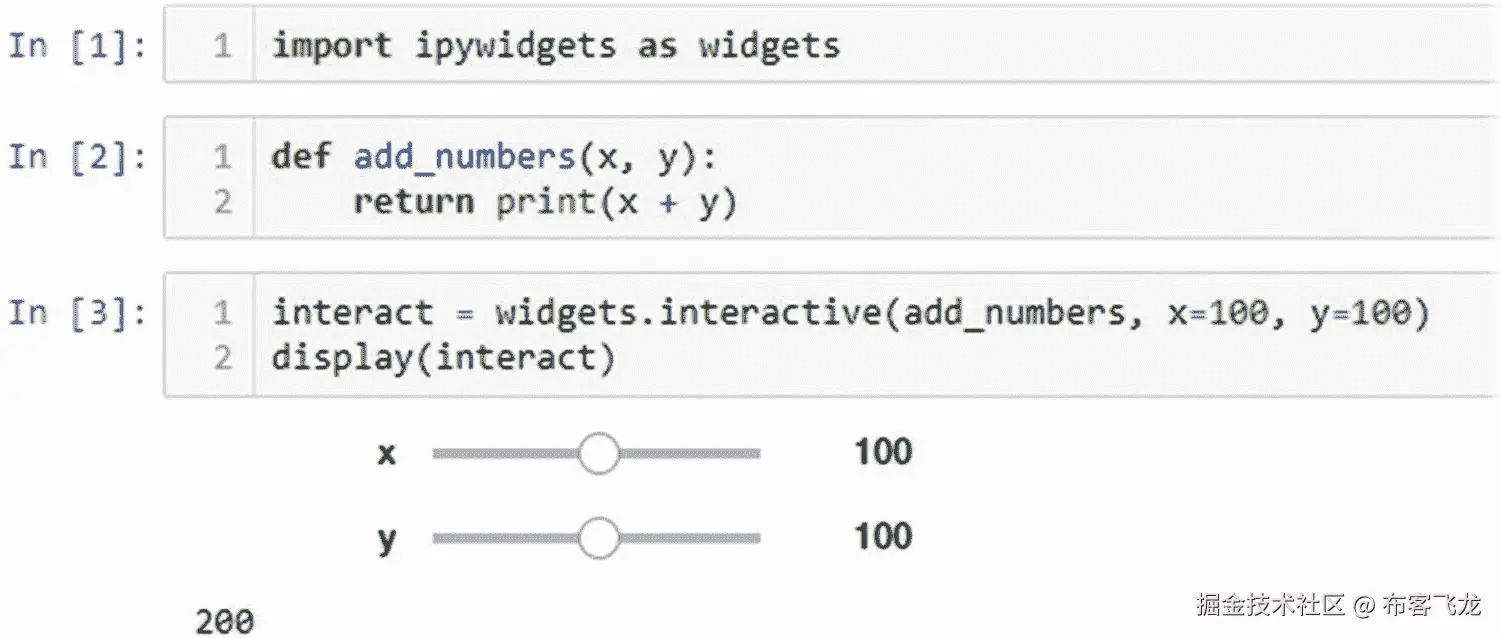Click the y slider handle
1501x638 pixels.
[x=599, y=537]
